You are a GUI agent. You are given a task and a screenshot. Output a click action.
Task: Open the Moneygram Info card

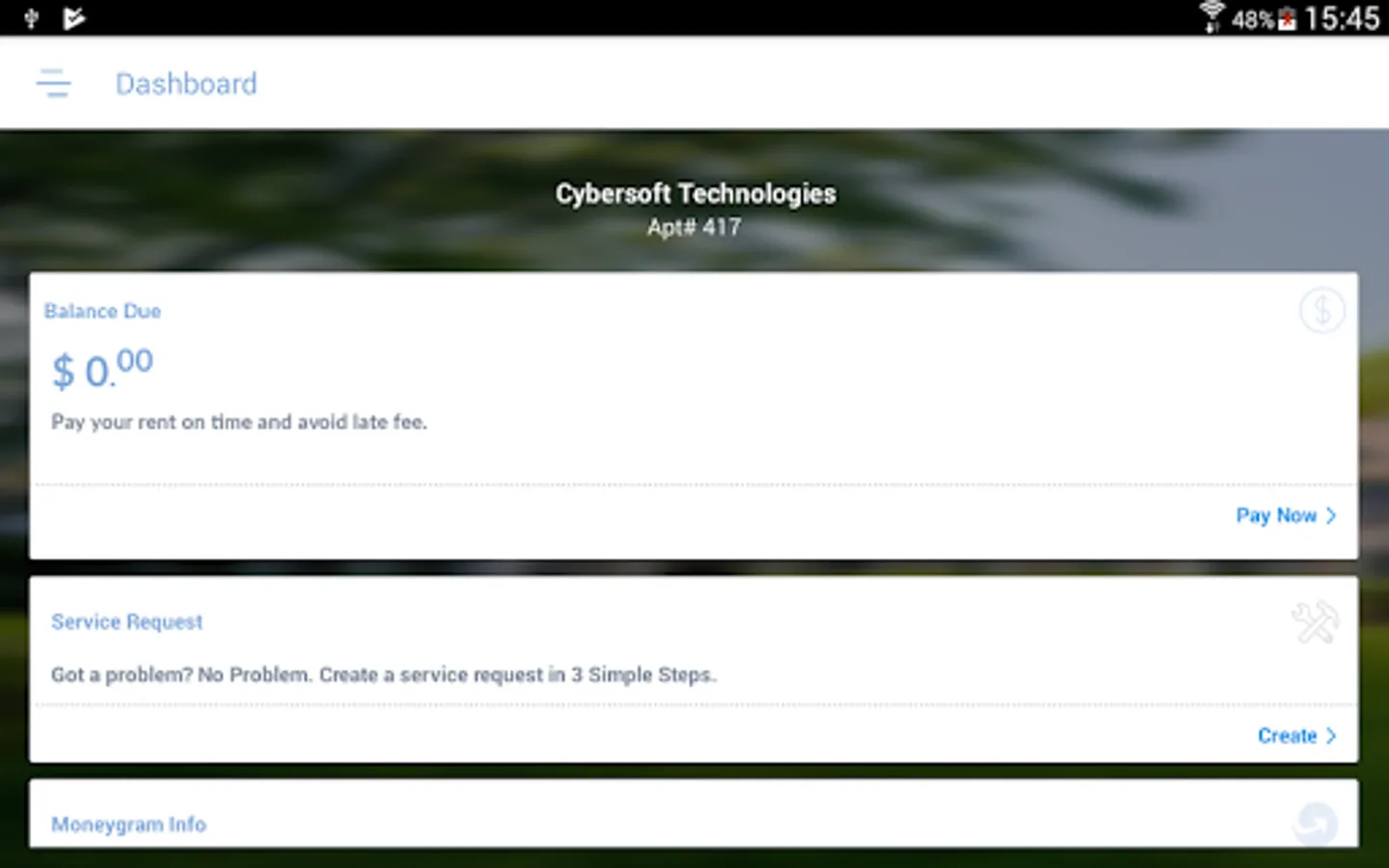[x=694, y=814]
